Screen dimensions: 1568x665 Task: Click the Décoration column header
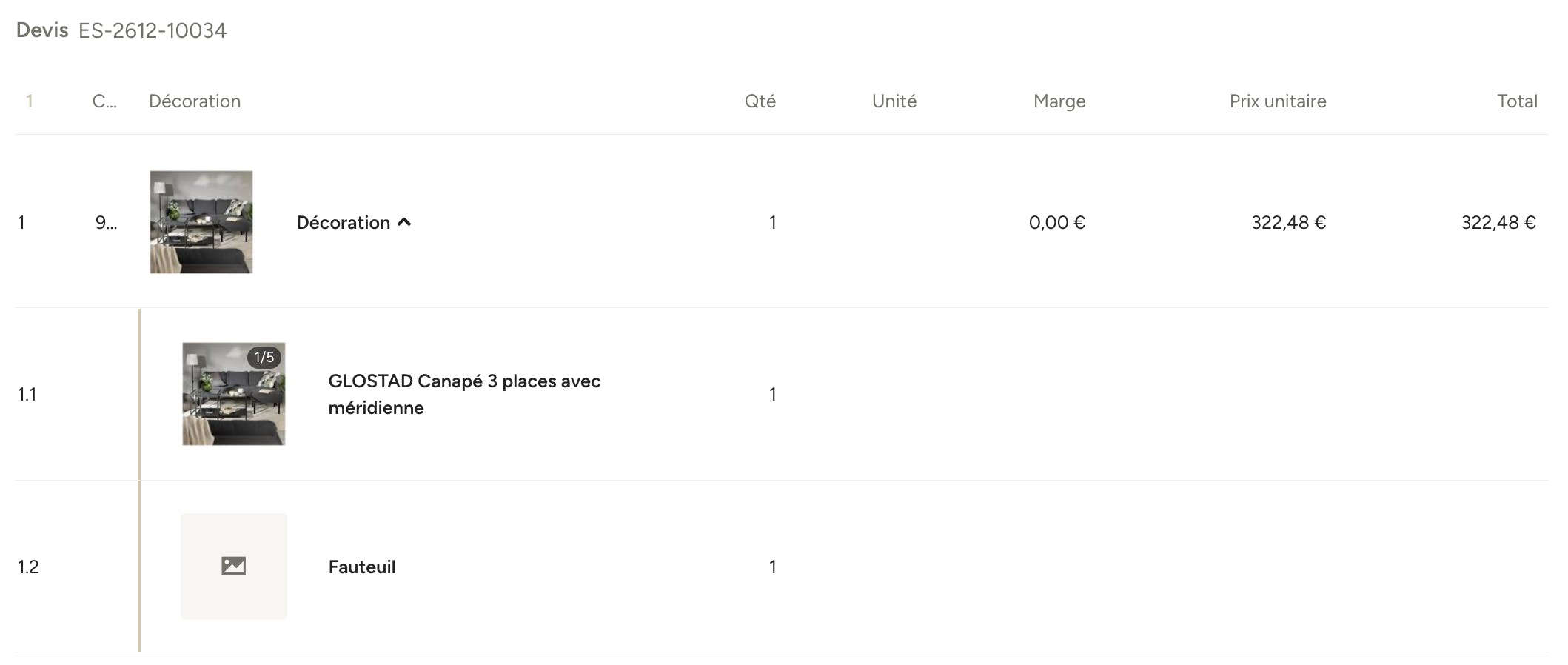(x=195, y=101)
